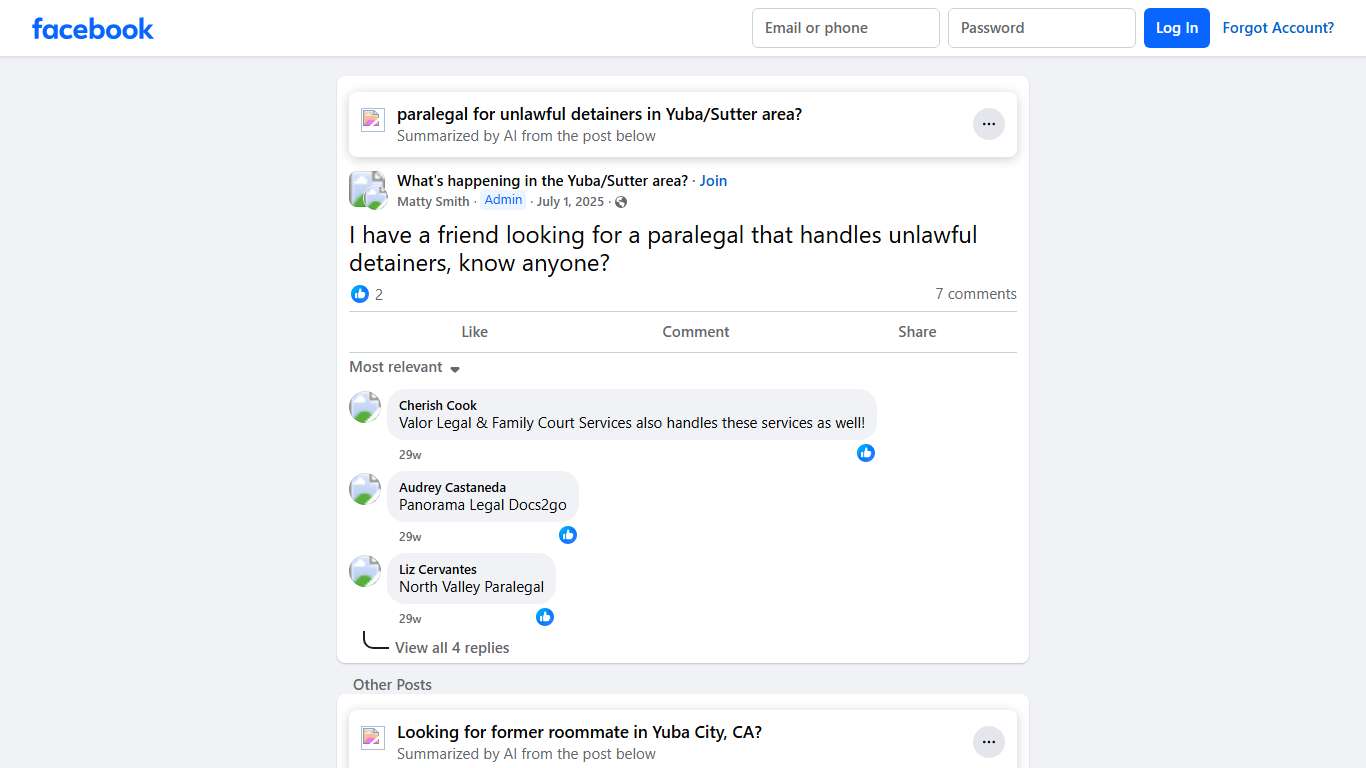
Task: Like the paralegal post
Action: click(x=474, y=332)
